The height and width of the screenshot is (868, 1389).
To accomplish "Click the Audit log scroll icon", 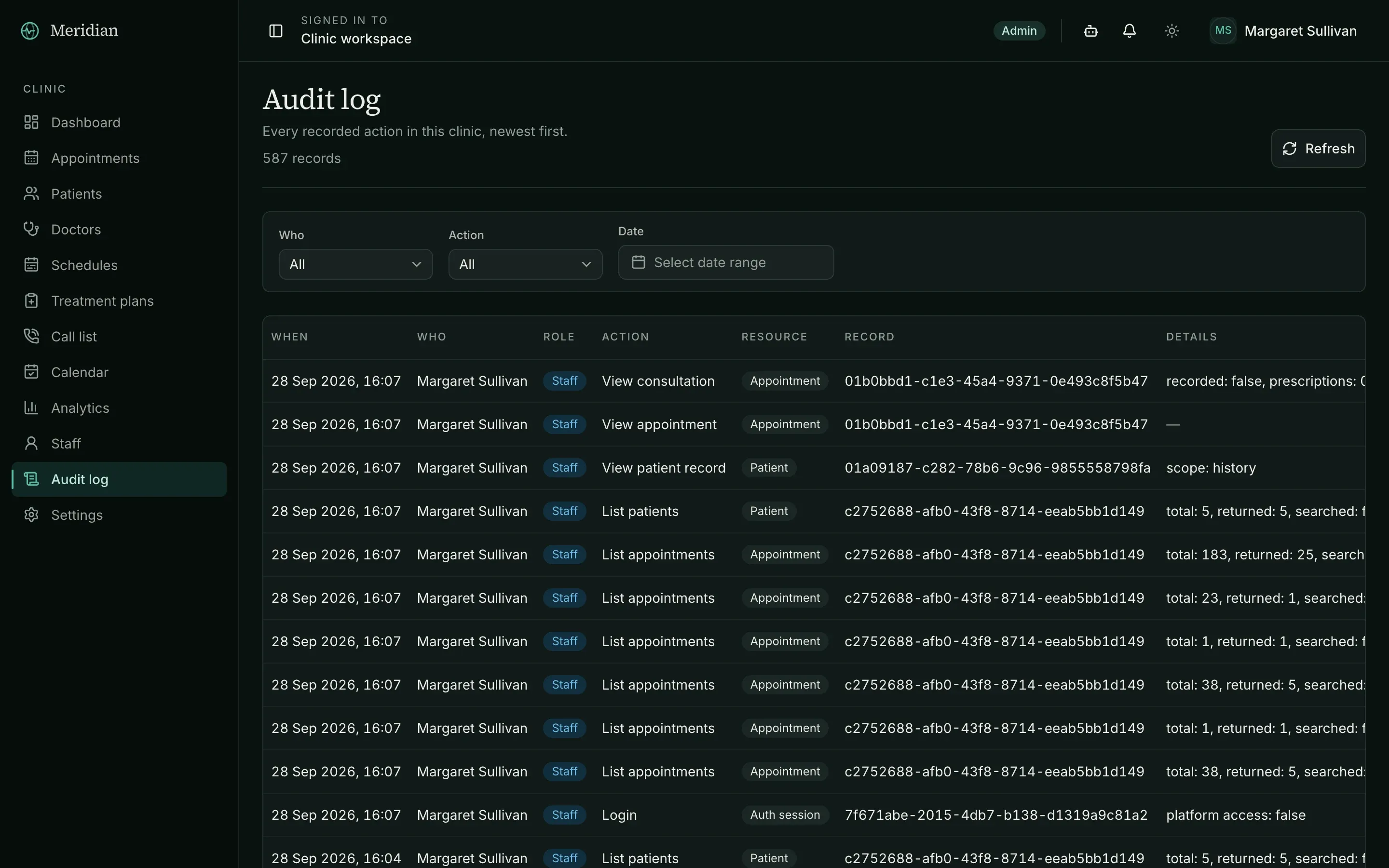I will click(31, 479).
